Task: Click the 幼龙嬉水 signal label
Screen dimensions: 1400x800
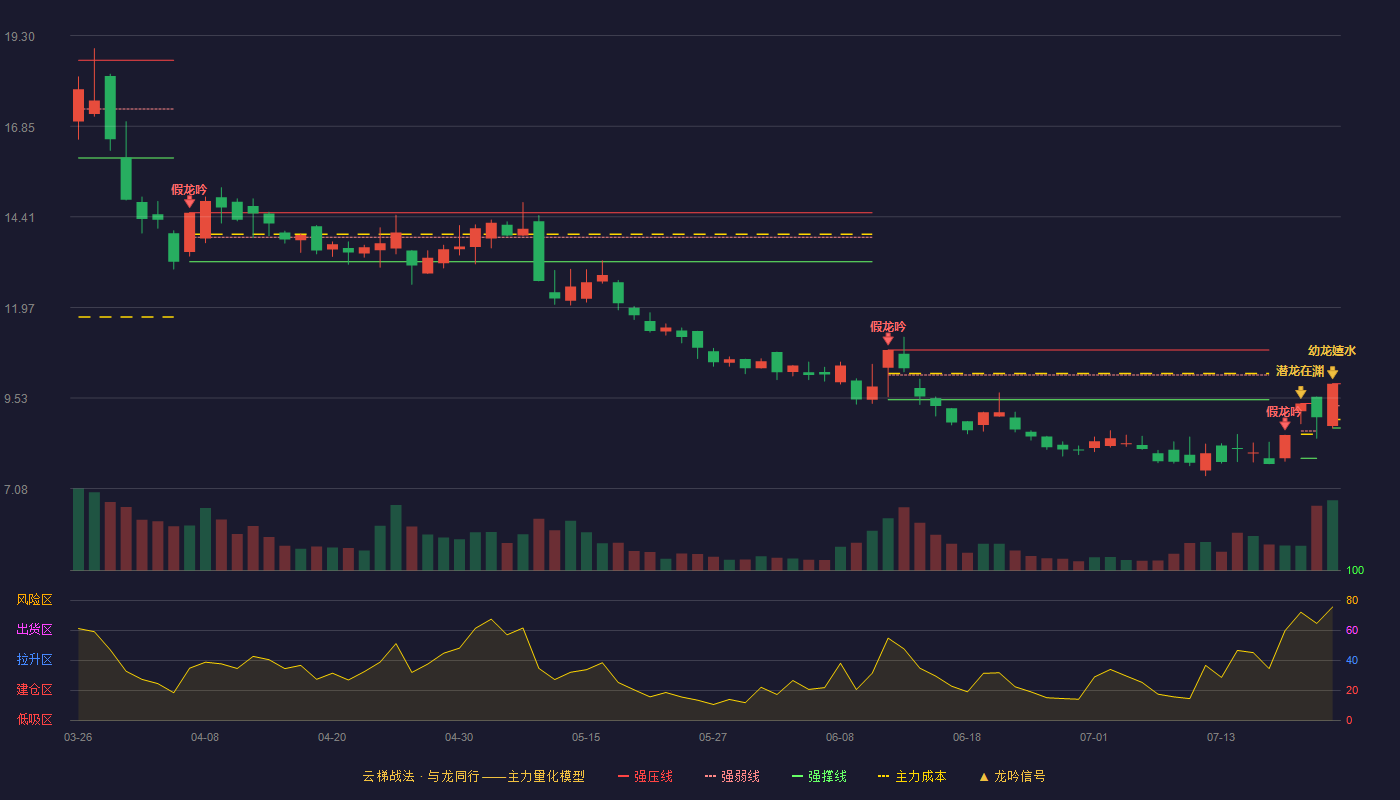Action: click(1332, 351)
